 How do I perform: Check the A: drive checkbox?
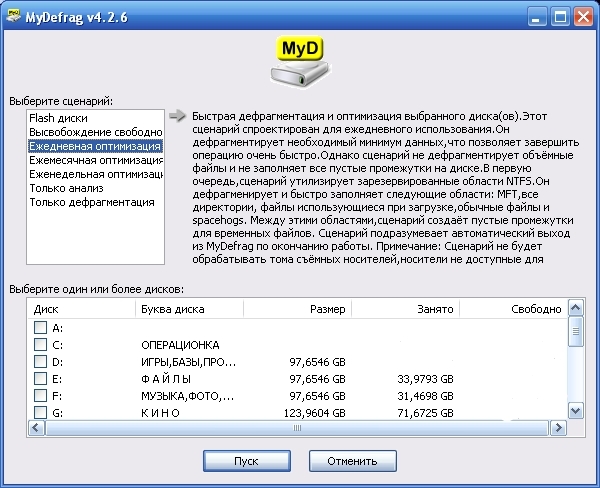[40, 328]
